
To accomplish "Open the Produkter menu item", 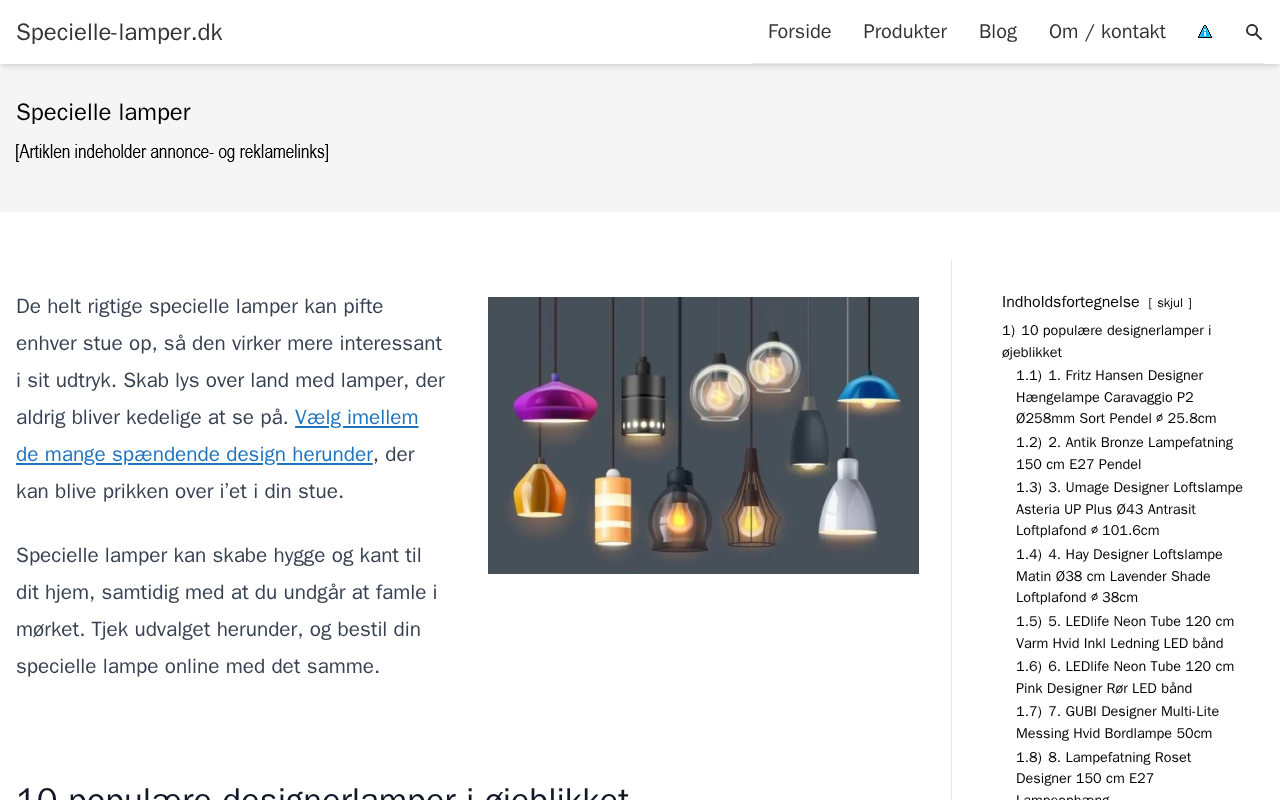I will (905, 32).
